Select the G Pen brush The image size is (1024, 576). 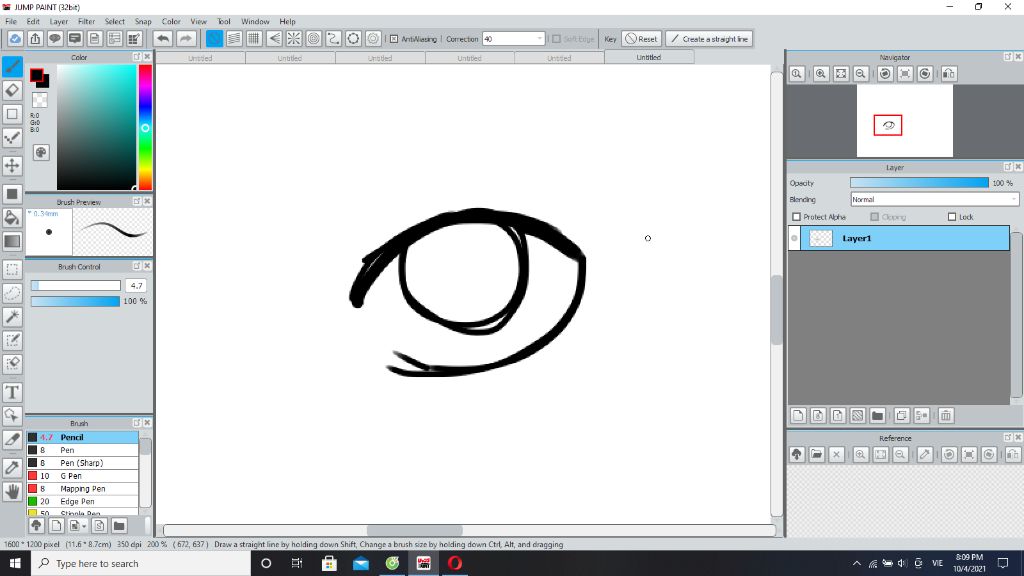click(82, 476)
